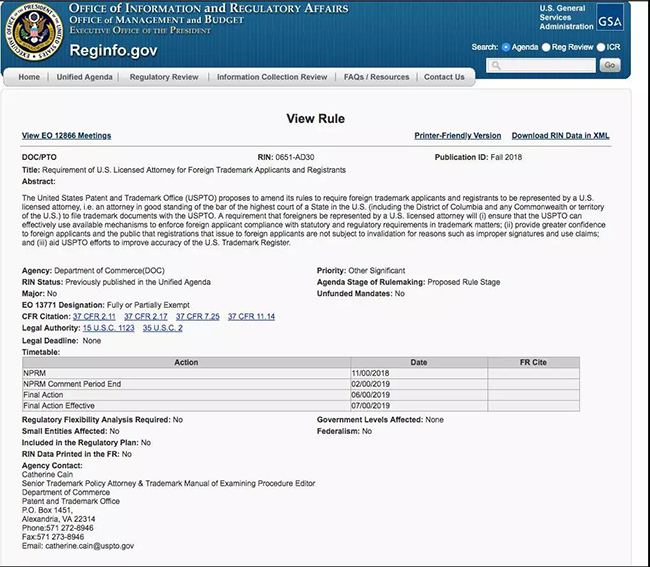The image size is (650, 567).
Task: Open the FAQs / Resources menu
Action: pyautogui.click(x=376, y=77)
